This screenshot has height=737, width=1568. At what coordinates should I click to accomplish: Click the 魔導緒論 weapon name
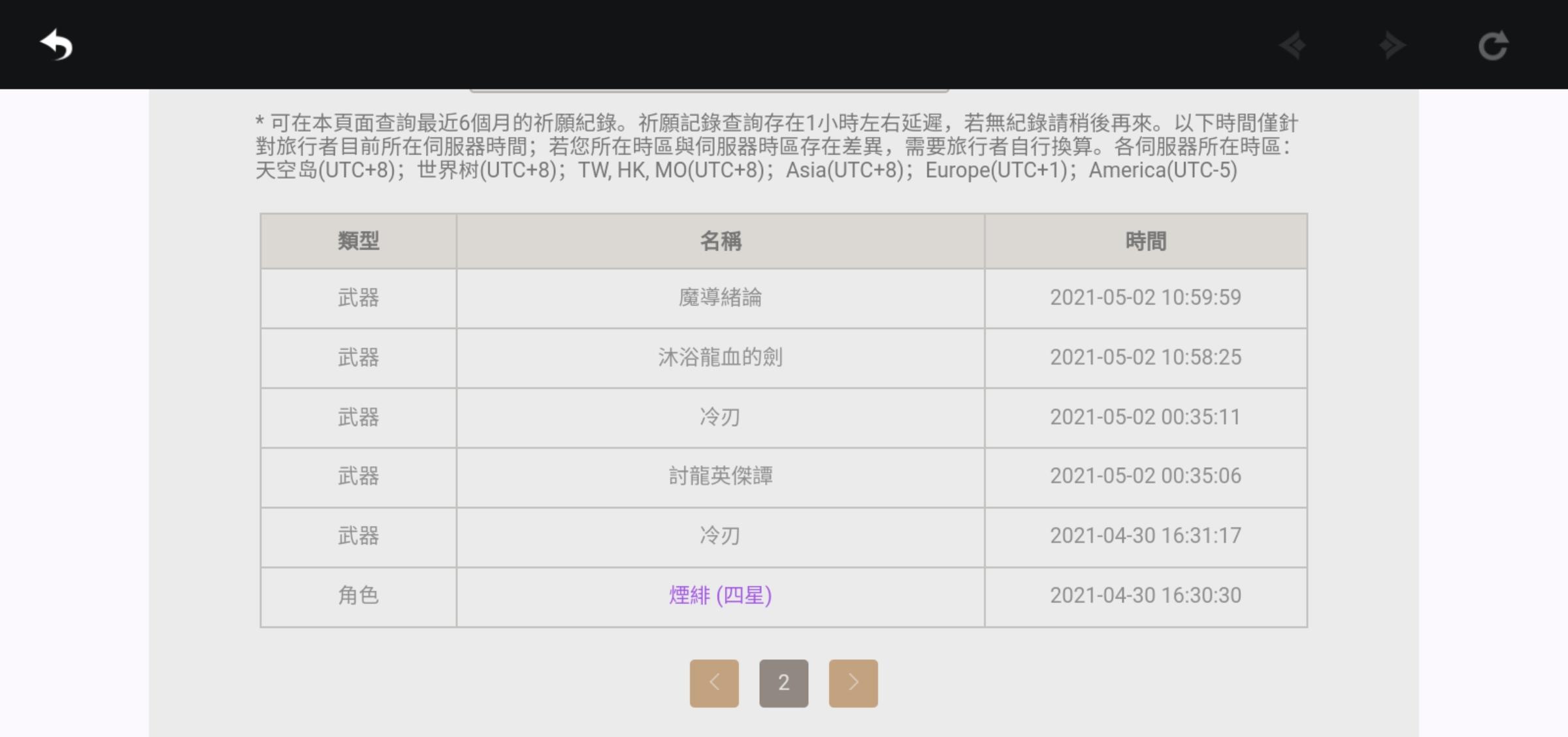720,298
